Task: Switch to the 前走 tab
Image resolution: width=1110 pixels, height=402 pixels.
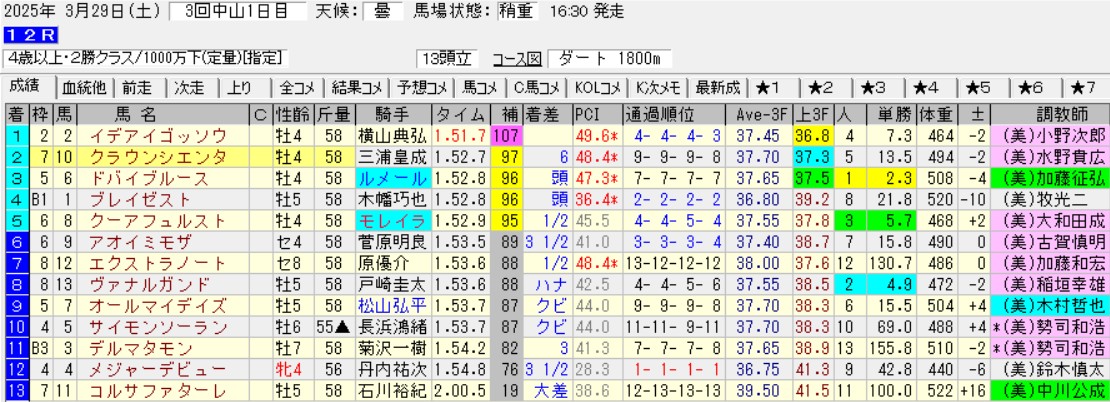Action: coord(139,87)
